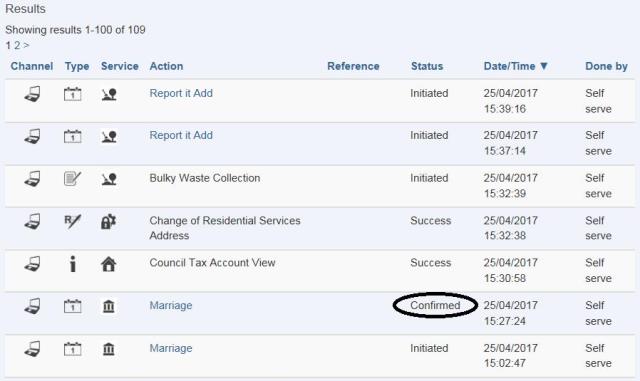Click current page number 1
The width and height of the screenshot is (640, 381).
8,45
